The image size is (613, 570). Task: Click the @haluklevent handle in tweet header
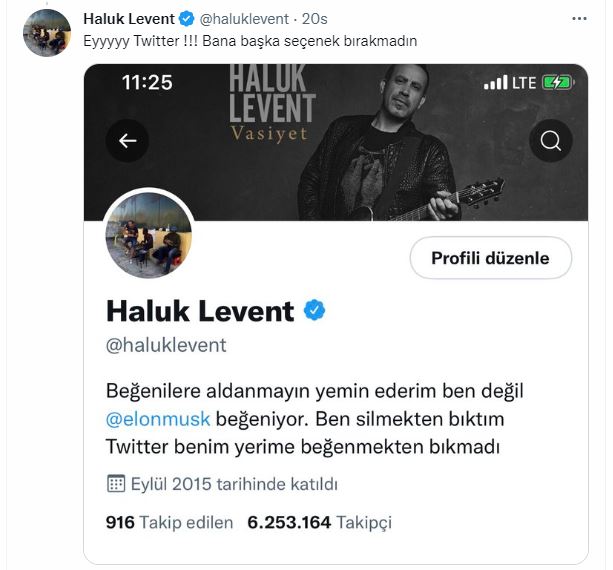click(x=244, y=19)
